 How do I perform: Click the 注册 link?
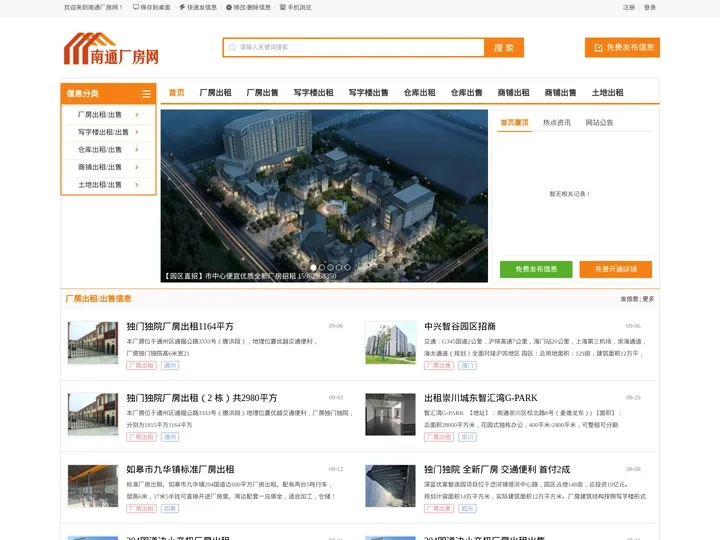pos(629,7)
